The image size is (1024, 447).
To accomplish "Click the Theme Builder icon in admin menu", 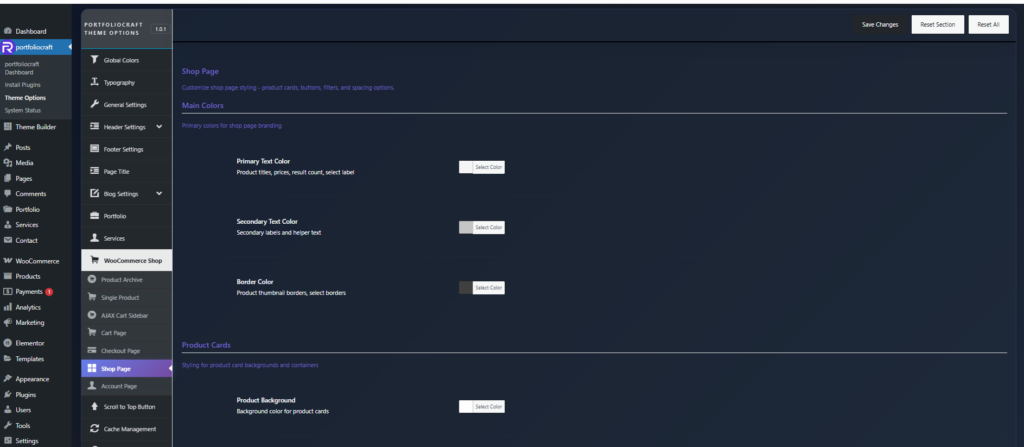I will coord(8,127).
